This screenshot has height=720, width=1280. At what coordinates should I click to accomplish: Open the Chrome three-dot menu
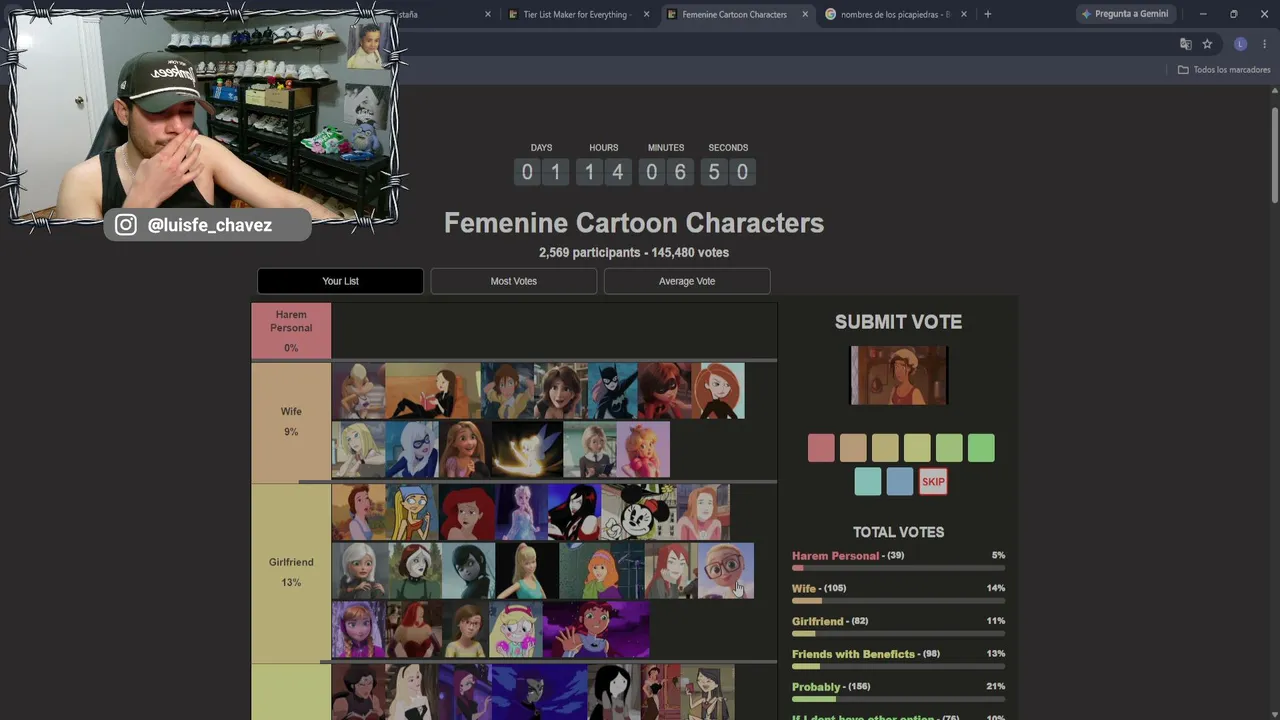pos(1265,44)
